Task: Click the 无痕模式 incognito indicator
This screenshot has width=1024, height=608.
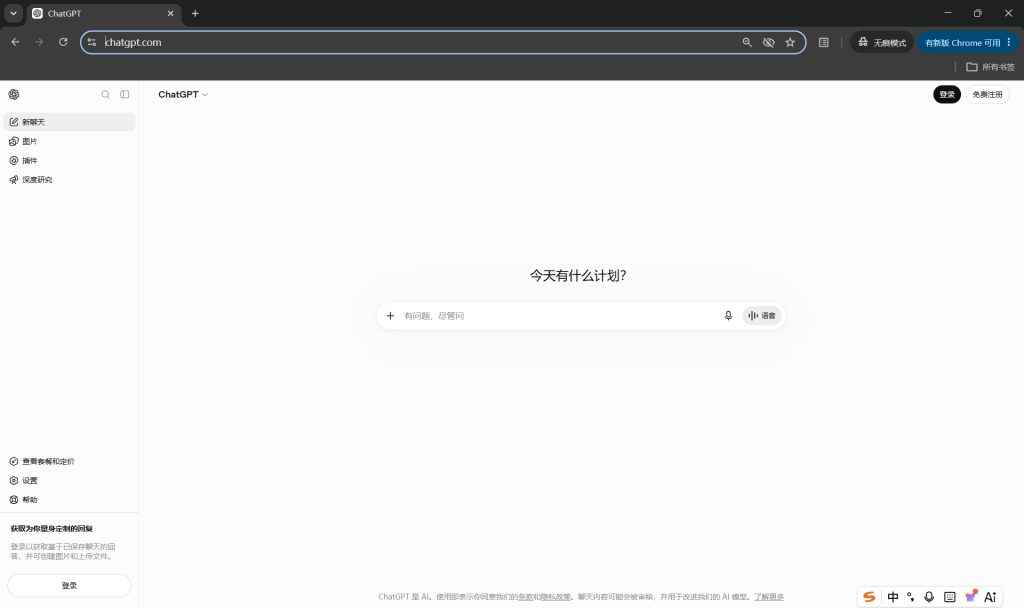Action: pos(882,42)
